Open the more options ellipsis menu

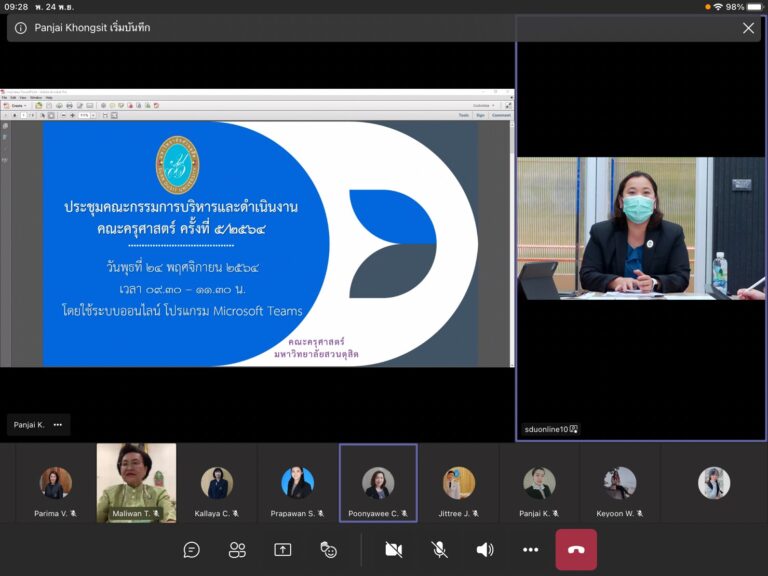click(531, 549)
